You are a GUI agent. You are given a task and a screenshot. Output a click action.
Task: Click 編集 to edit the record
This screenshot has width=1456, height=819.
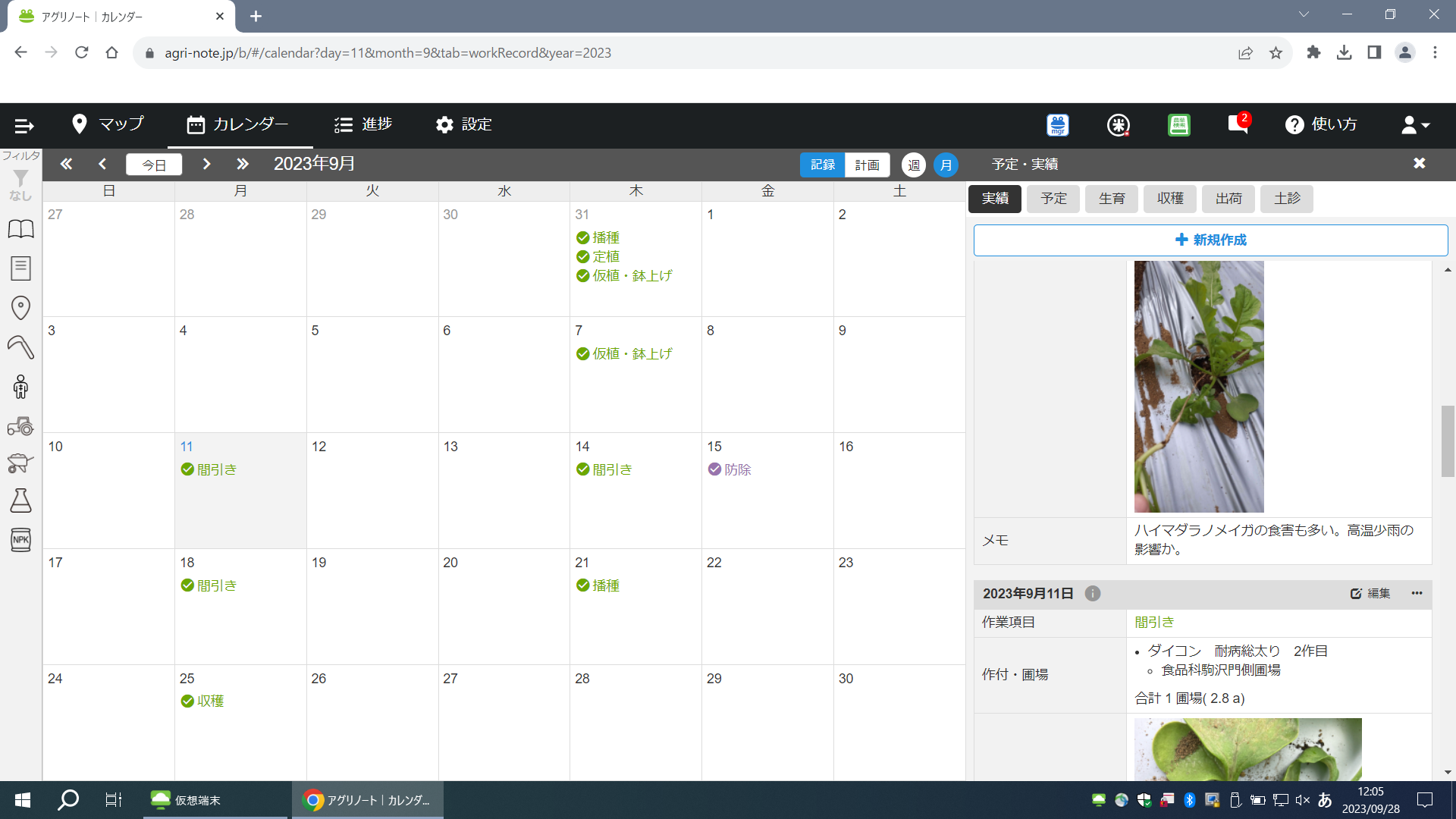click(x=1371, y=594)
